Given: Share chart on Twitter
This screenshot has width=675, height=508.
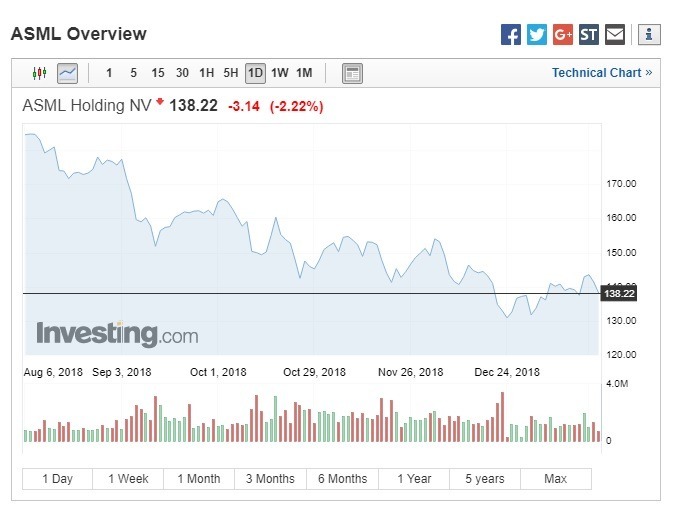Looking at the screenshot, I should (x=536, y=34).
